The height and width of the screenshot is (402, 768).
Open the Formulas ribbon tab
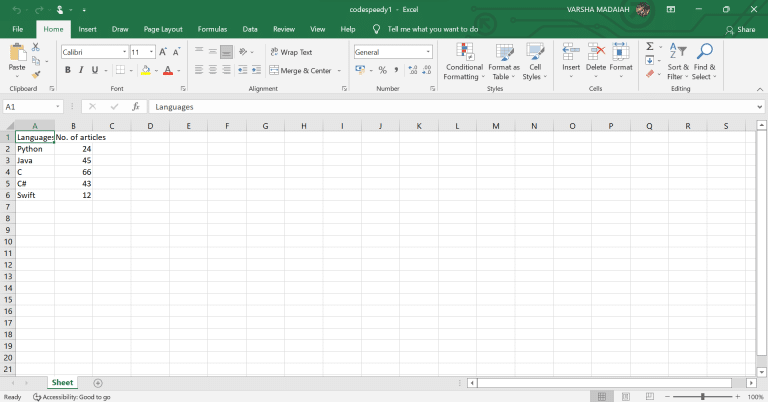[212, 29]
